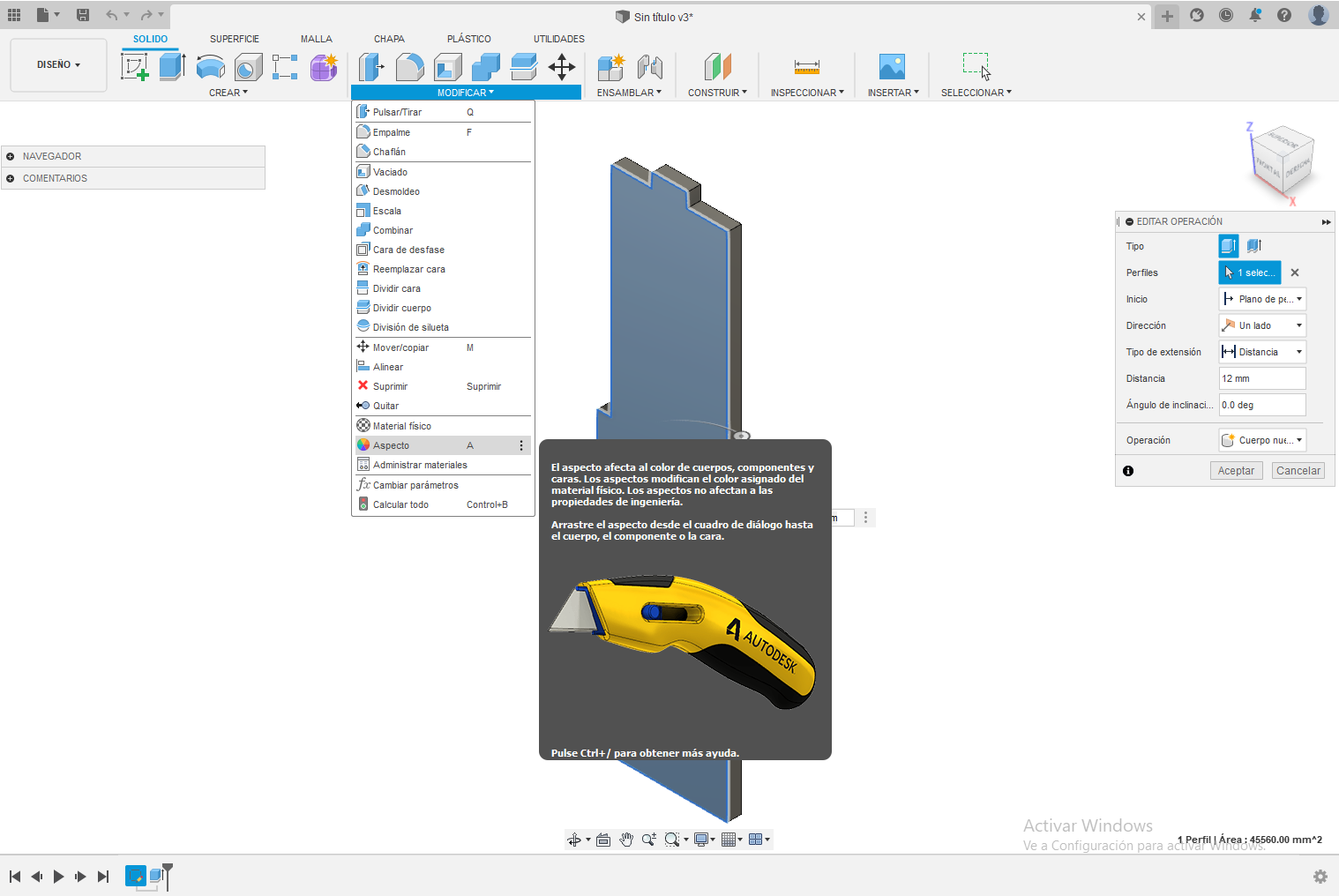Open the Inicio dropdown

(x=1262, y=299)
